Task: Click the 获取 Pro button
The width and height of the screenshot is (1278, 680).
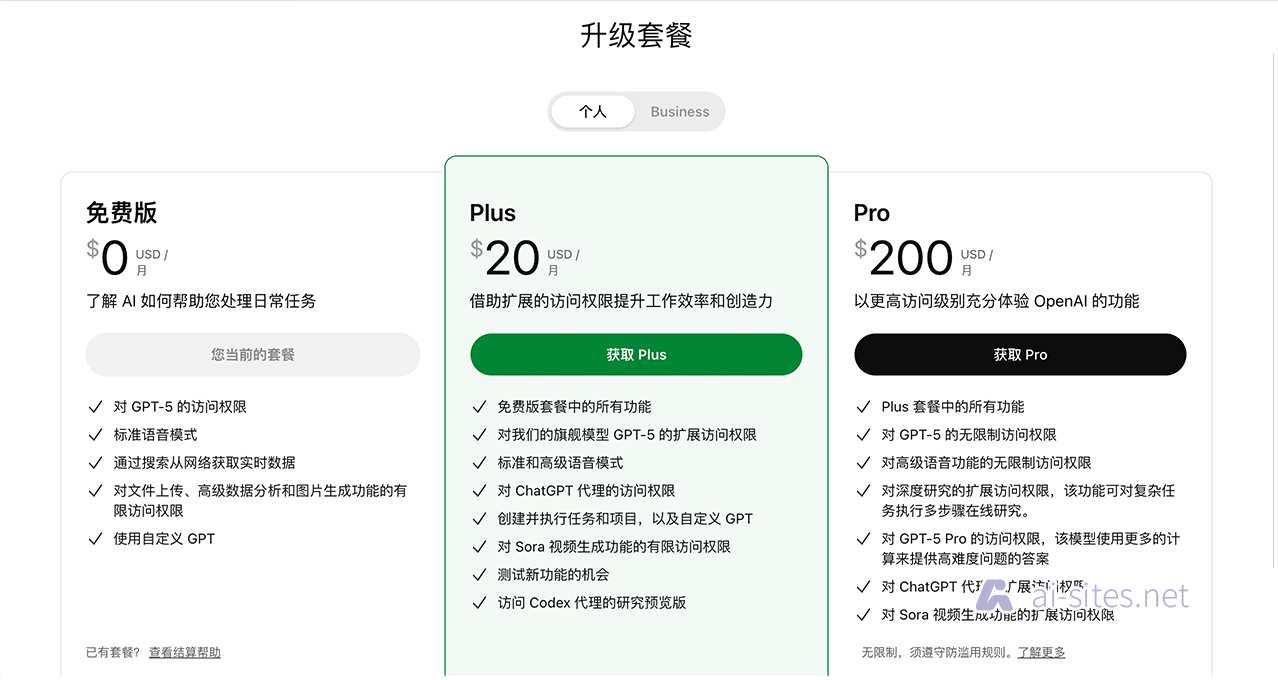Action: coord(1020,355)
